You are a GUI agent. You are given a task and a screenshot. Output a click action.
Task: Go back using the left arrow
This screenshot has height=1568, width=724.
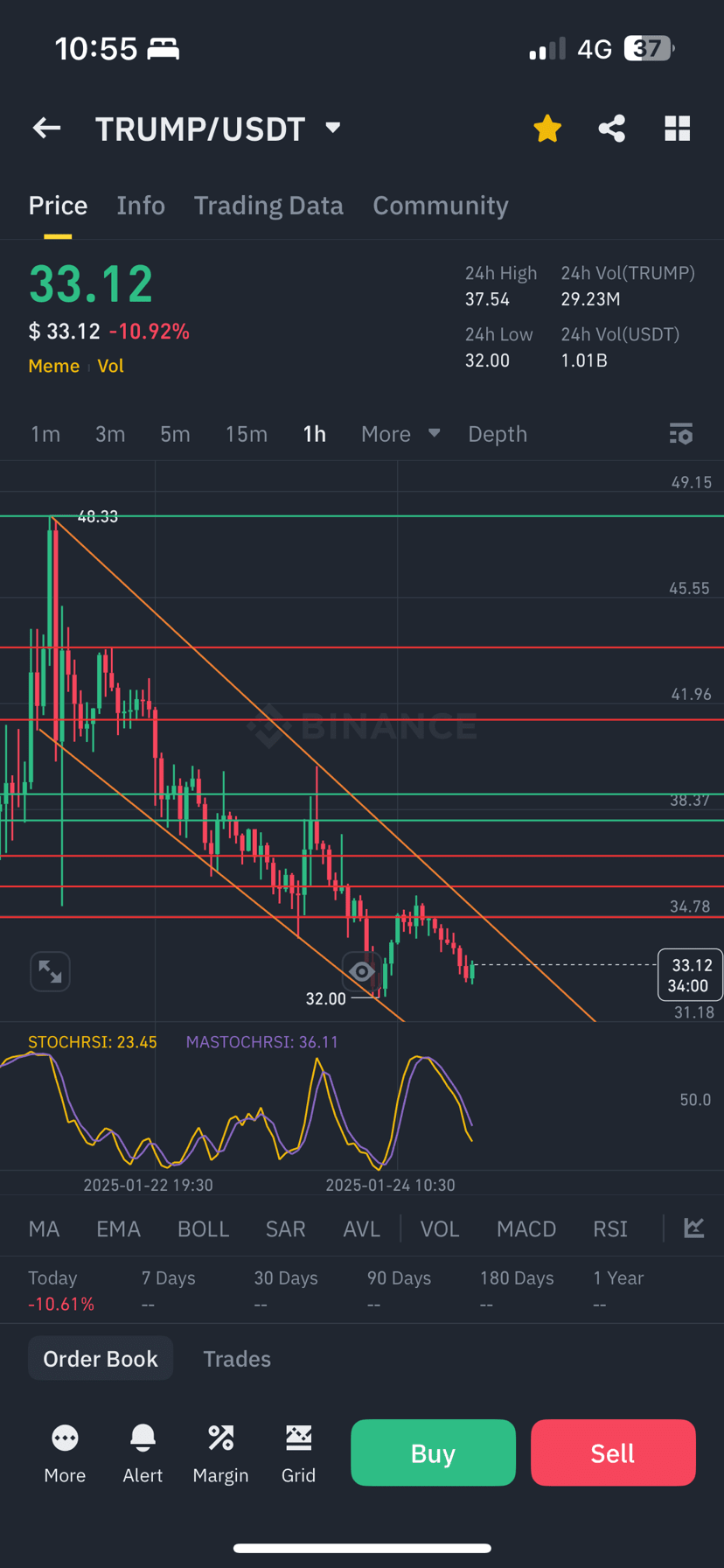46,129
